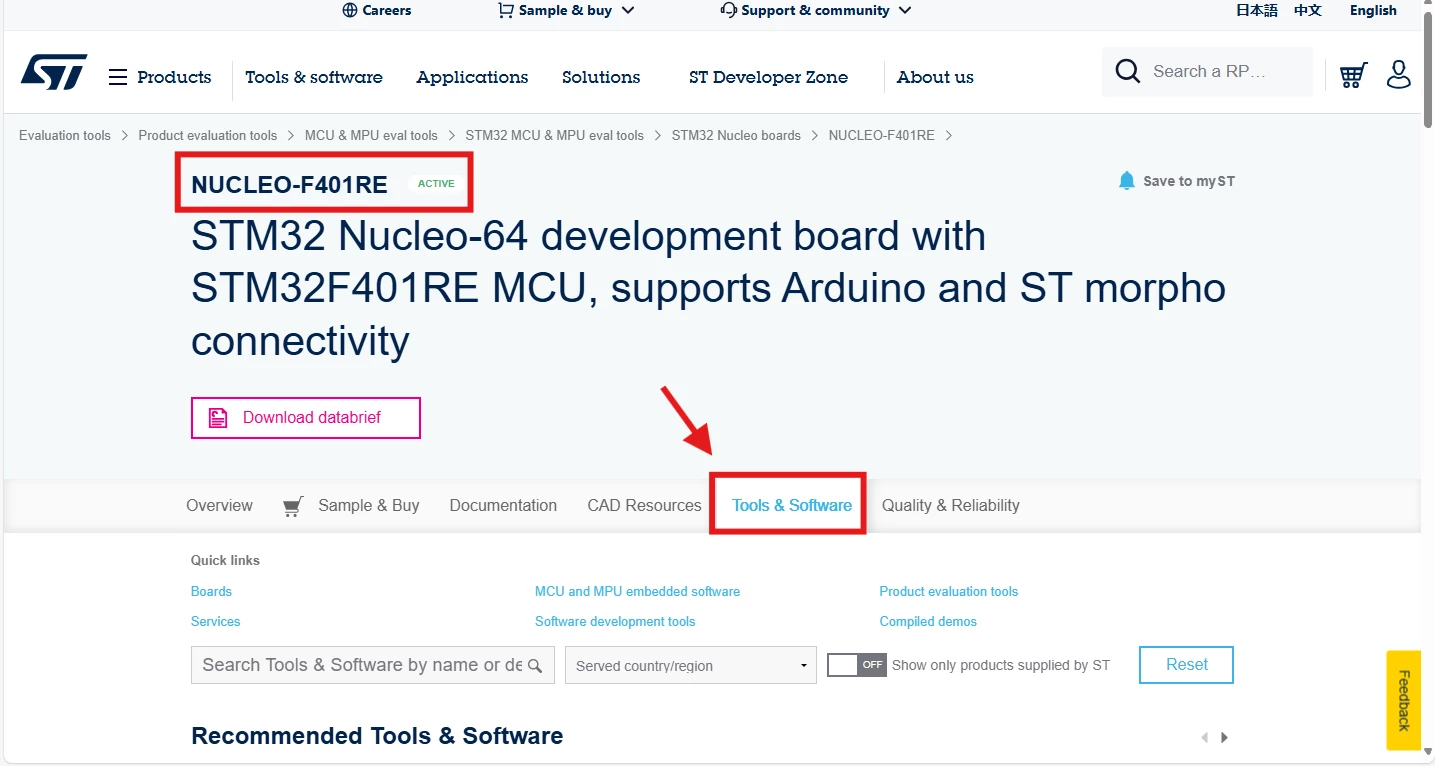The height and width of the screenshot is (766, 1435).
Task: Click chevron after NUCLEO-F401RE breadcrumb
Action: click(x=949, y=135)
